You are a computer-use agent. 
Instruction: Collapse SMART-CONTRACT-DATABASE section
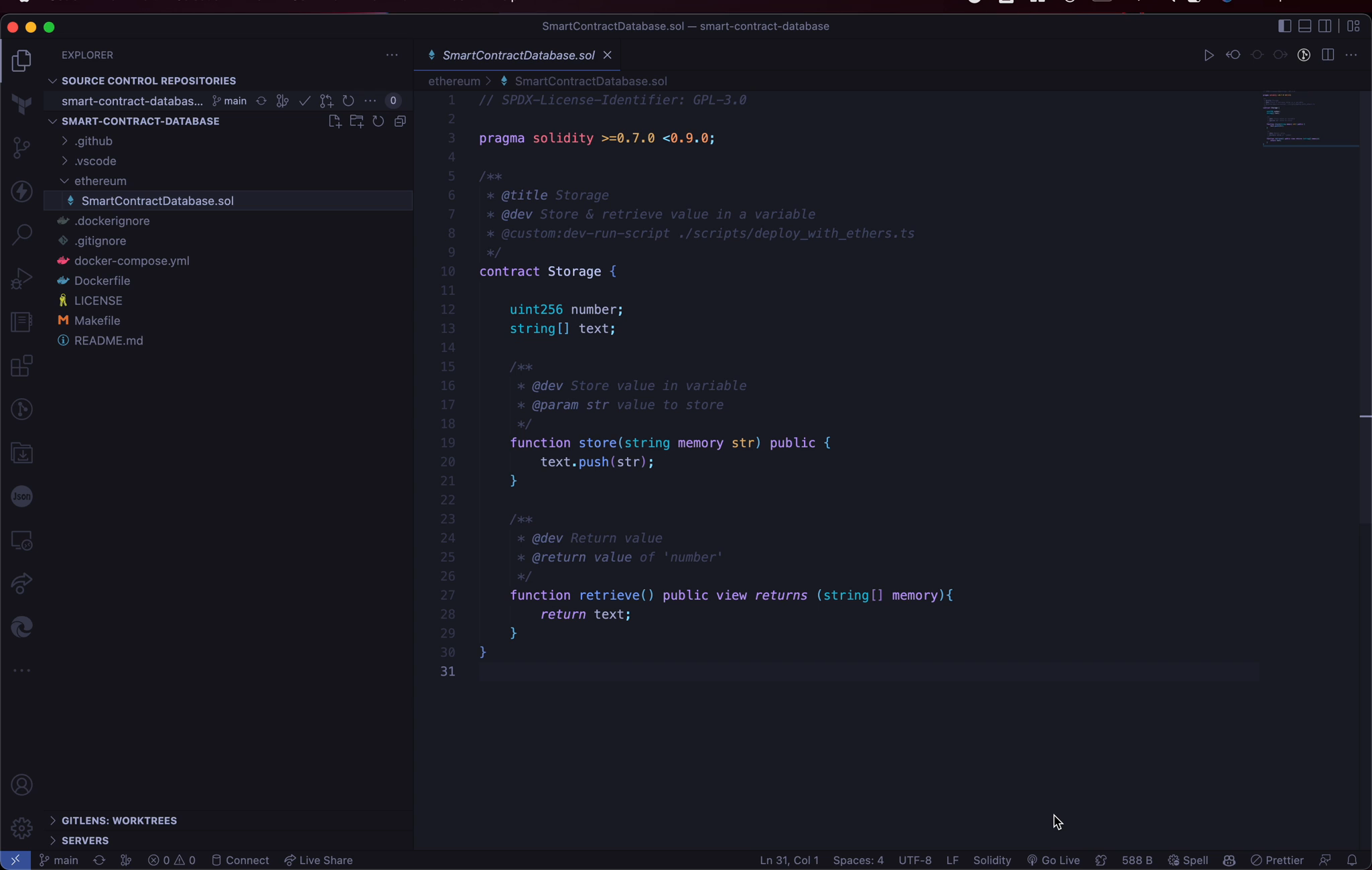tap(140, 121)
